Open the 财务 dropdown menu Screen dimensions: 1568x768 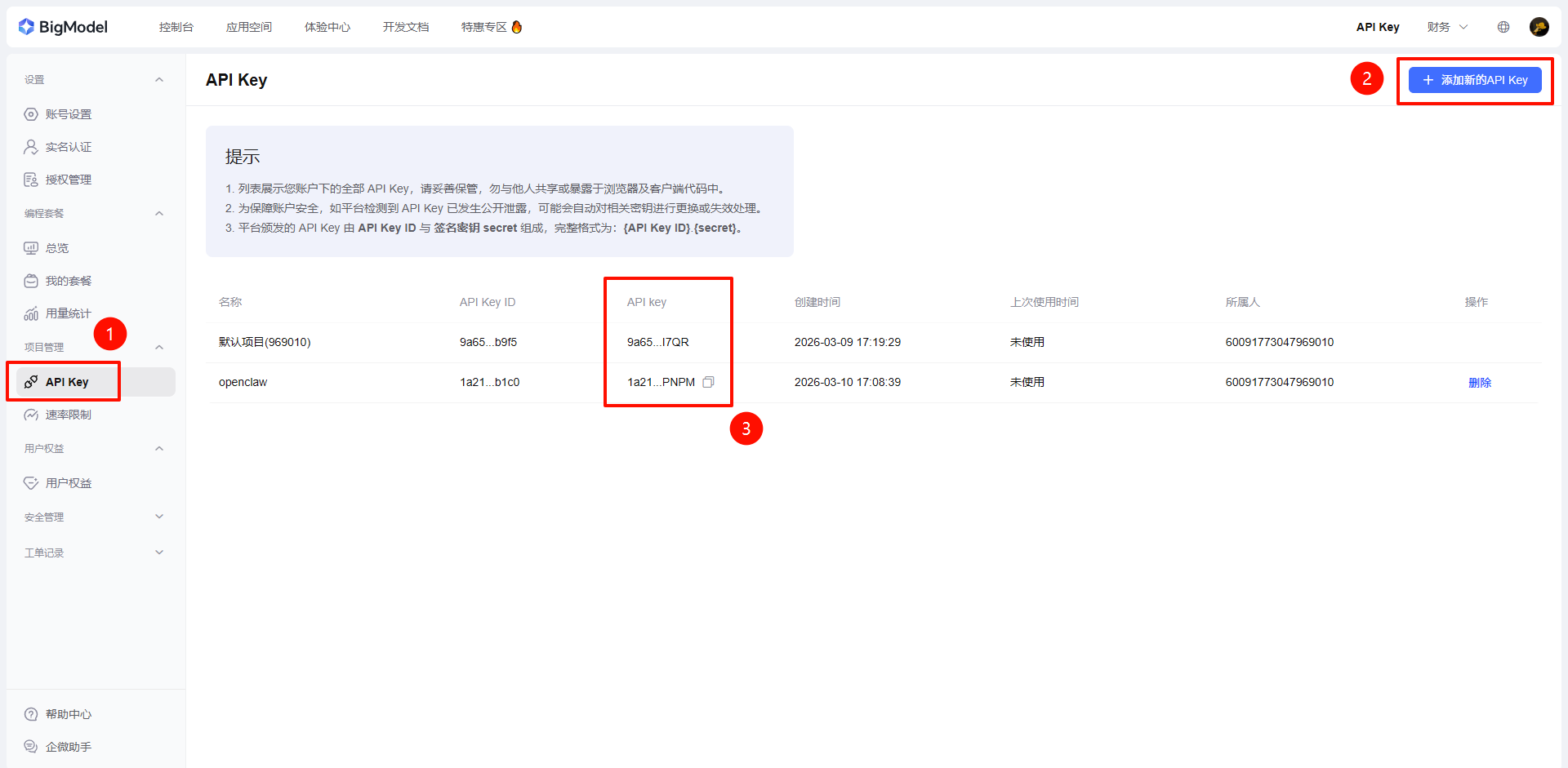(1445, 26)
